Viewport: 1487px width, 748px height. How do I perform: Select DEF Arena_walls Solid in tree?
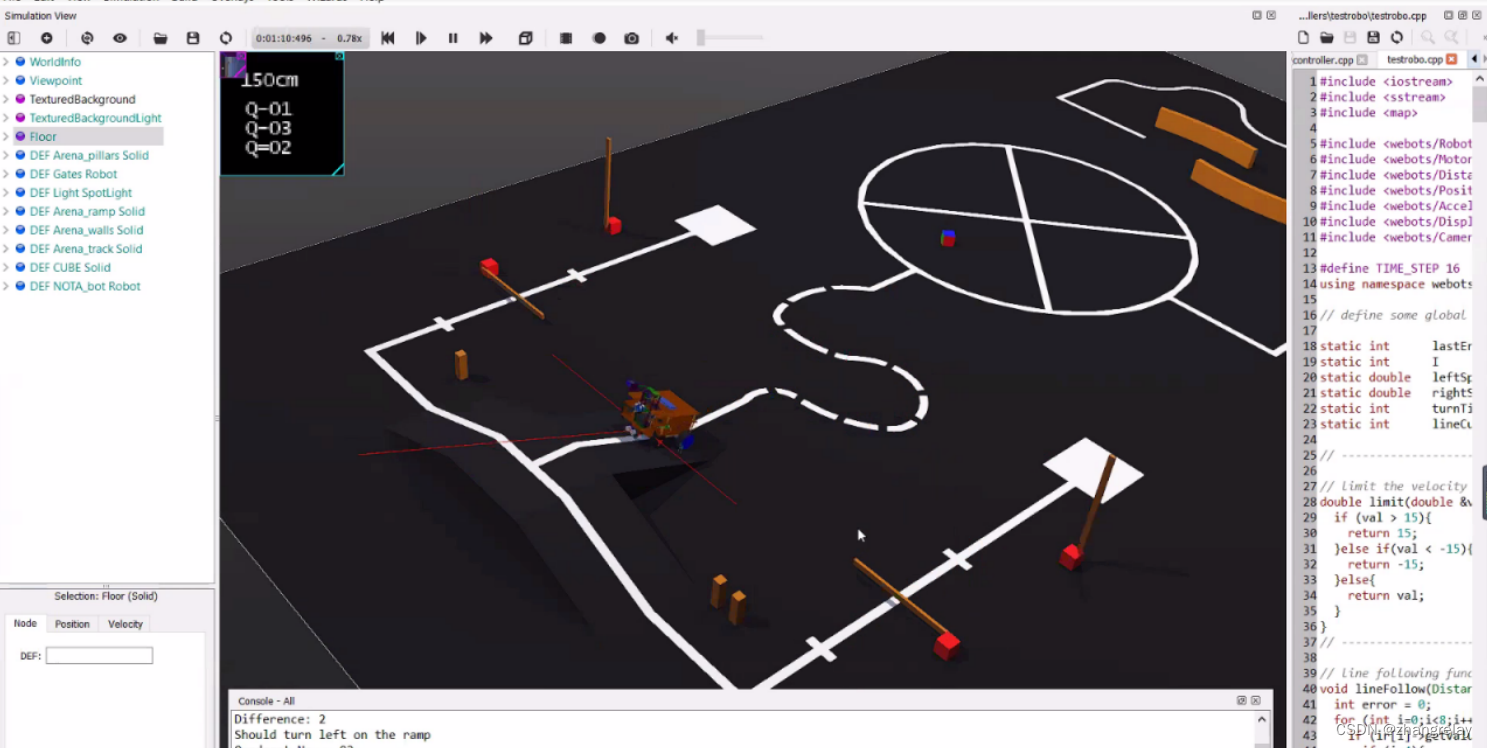[x=87, y=230]
